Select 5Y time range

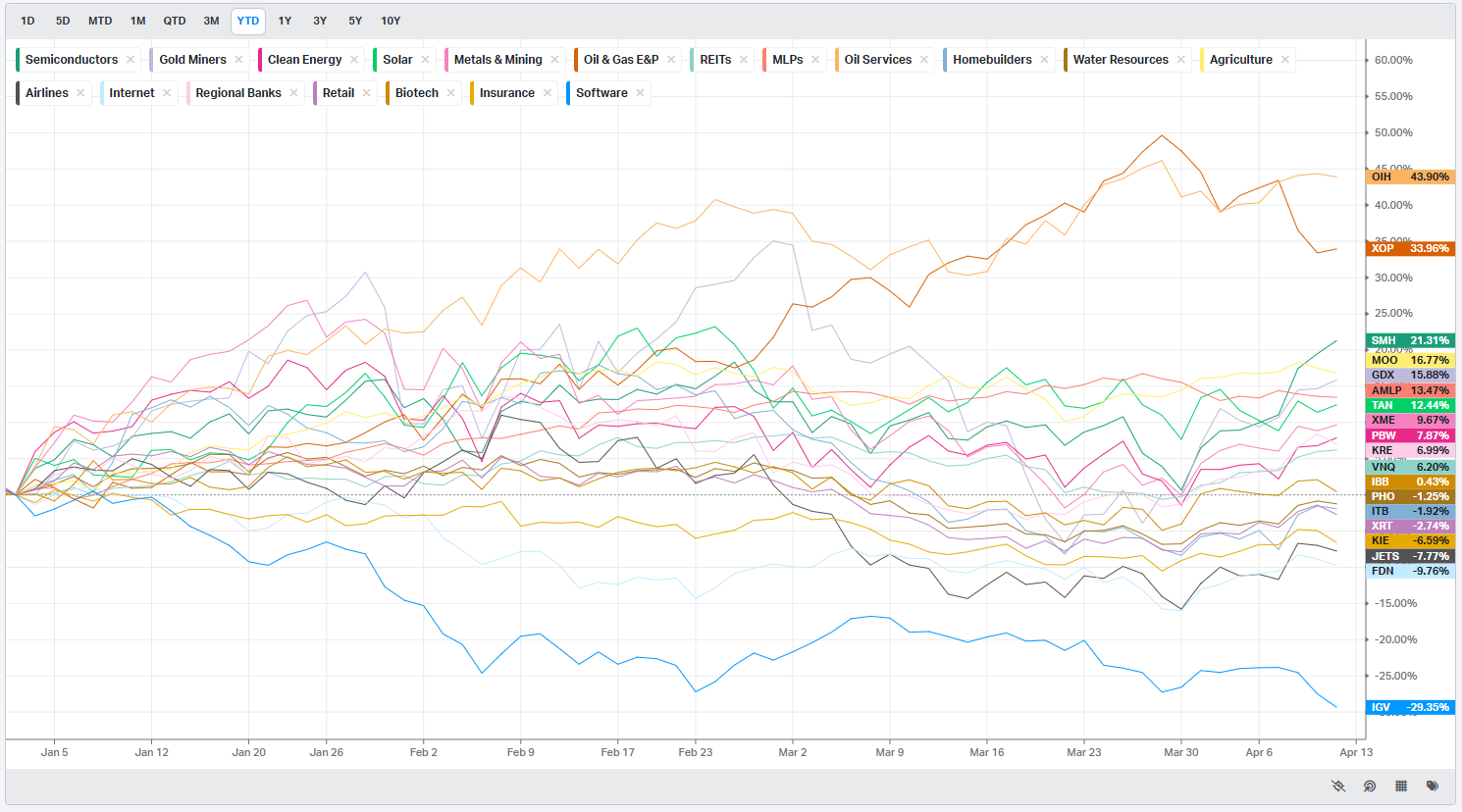click(x=355, y=21)
